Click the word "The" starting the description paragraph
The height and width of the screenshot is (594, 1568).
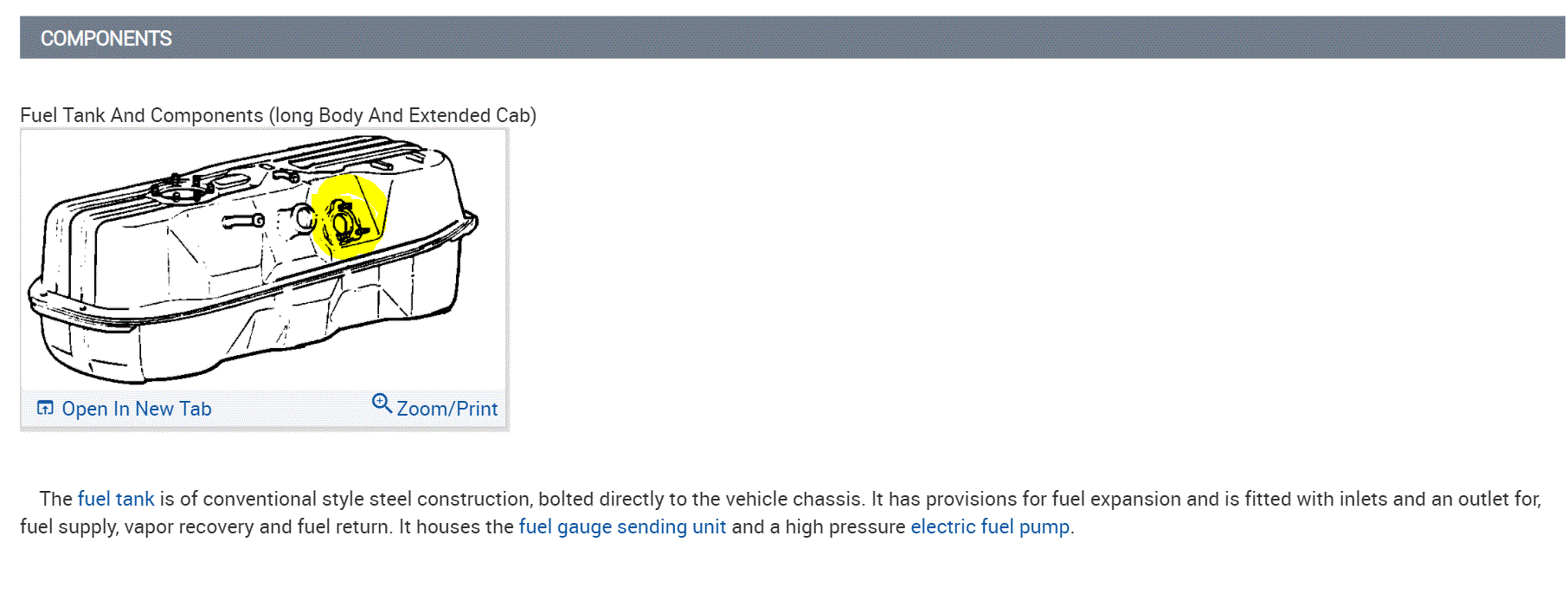pyautogui.click(x=55, y=499)
